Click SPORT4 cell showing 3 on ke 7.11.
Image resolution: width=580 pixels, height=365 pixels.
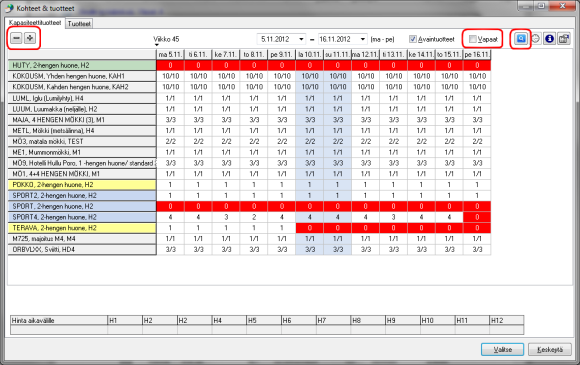click(226, 217)
